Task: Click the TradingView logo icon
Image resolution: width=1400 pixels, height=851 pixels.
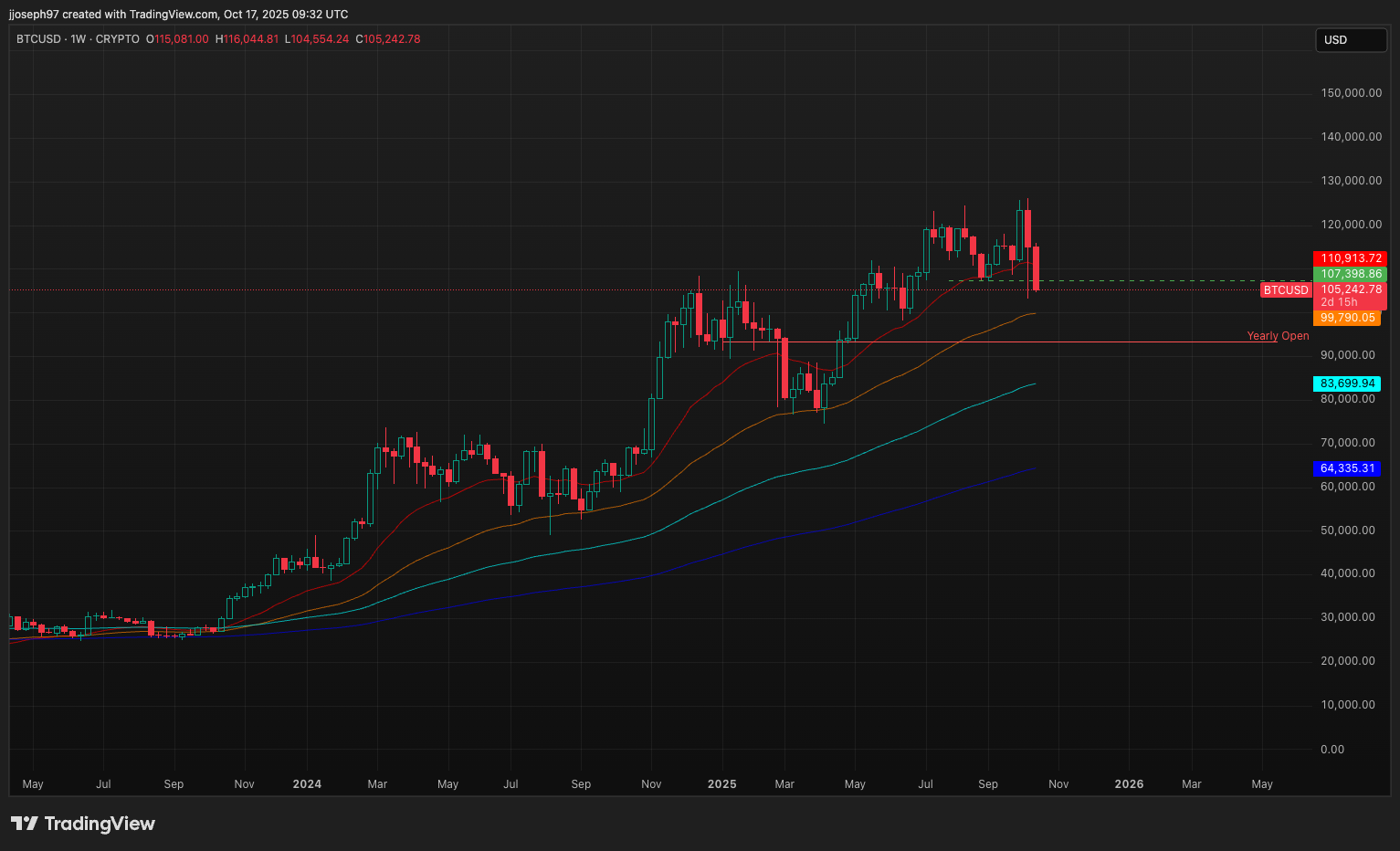Action: point(25,824)
